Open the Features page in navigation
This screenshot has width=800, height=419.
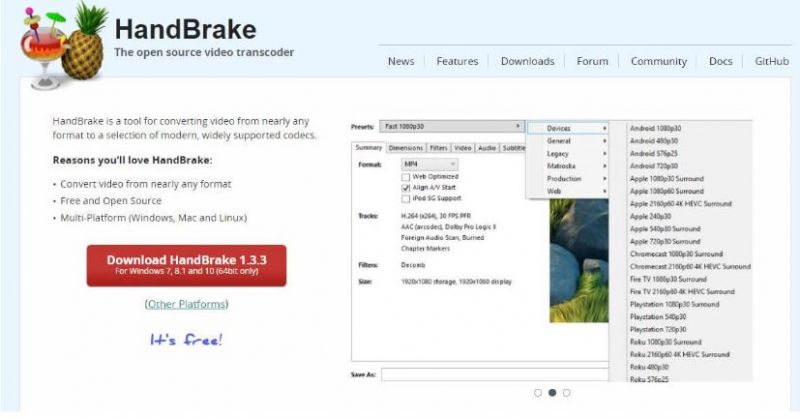(x=457, y=61)
